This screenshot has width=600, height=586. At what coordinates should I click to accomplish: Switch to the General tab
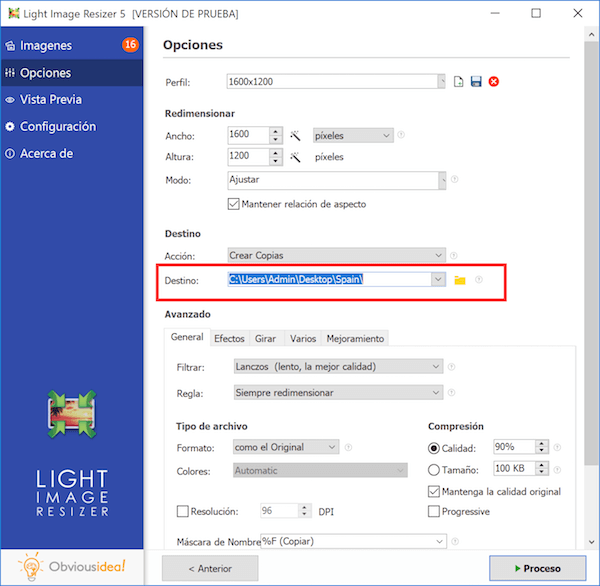[x=187, y=337]
